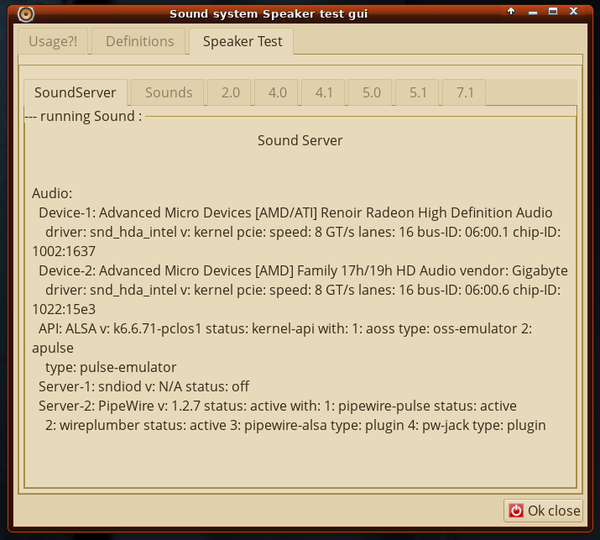Open the Definitions tab
600x540 pixels.
[x=140, y=42]
